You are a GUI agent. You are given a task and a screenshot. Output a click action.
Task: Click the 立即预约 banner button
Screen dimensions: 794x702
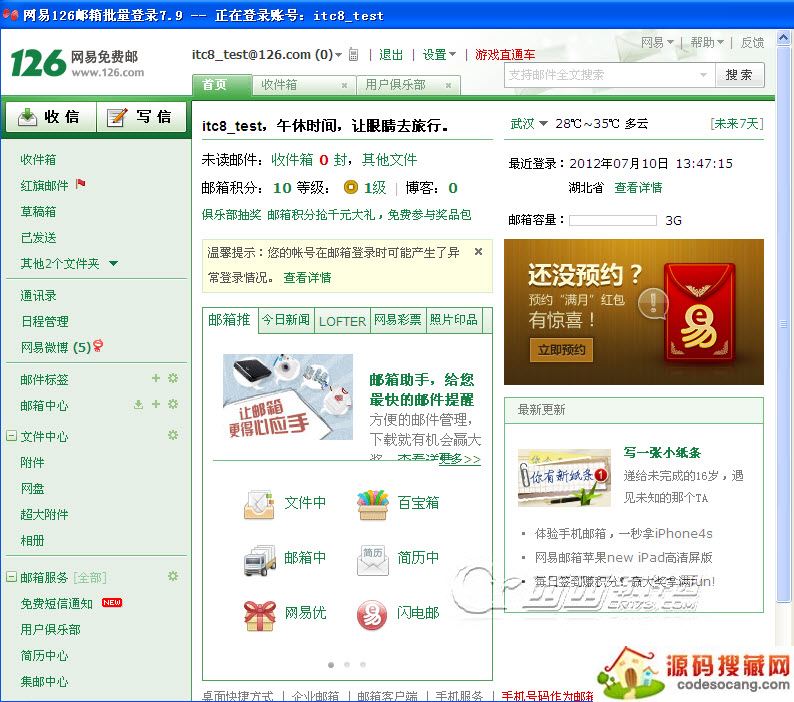coord(561,349)
